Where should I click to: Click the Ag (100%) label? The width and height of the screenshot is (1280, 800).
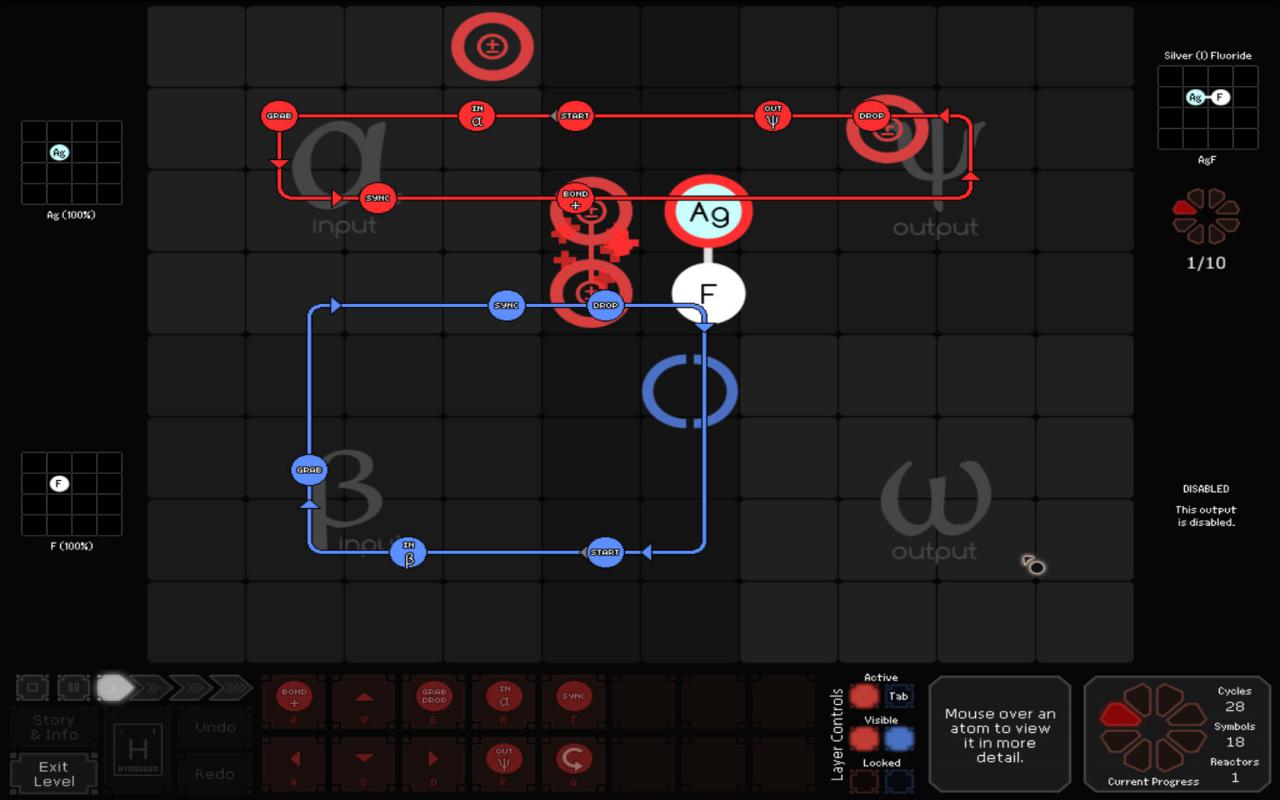pos(72,215)
